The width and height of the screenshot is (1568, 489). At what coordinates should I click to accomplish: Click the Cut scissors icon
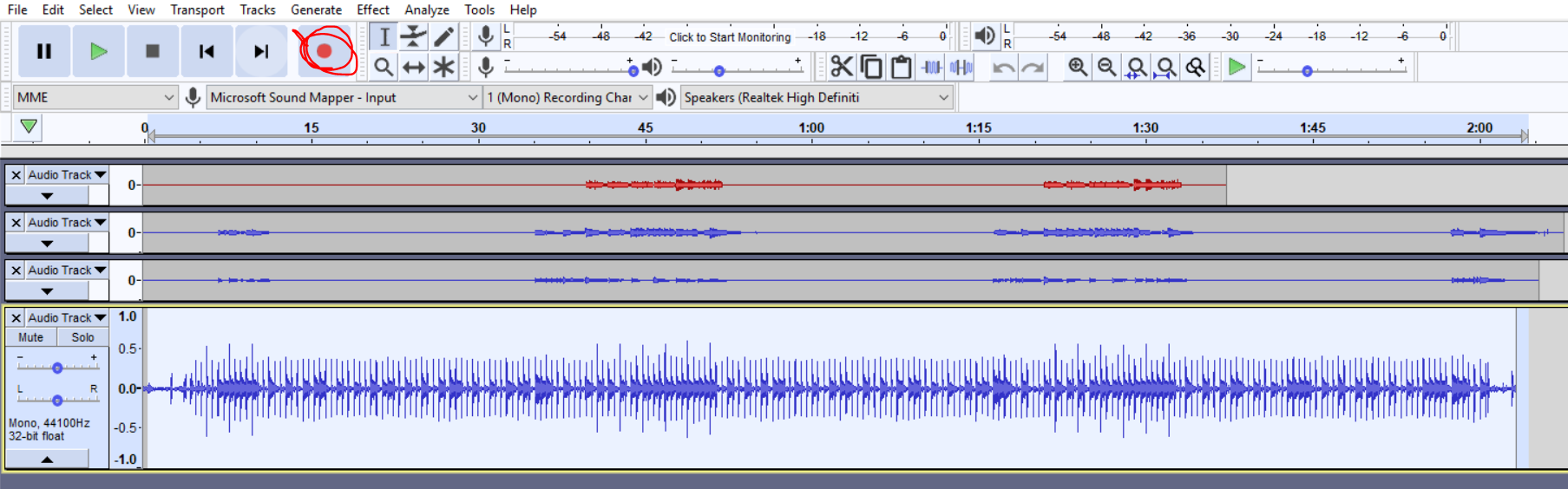(x=841, y=67)
